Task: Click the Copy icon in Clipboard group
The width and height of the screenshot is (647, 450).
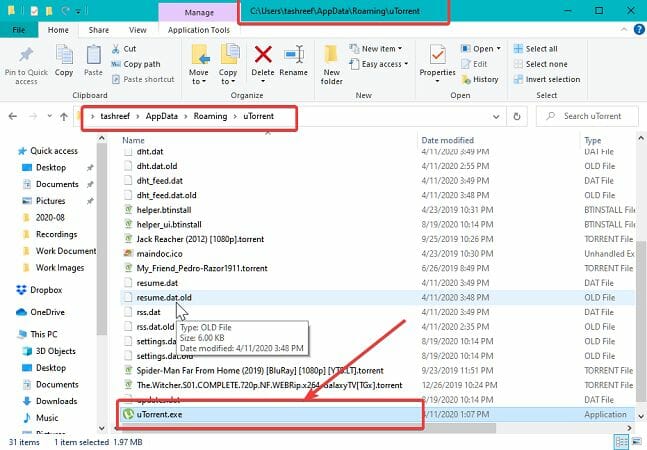Action: click(64, 55)
